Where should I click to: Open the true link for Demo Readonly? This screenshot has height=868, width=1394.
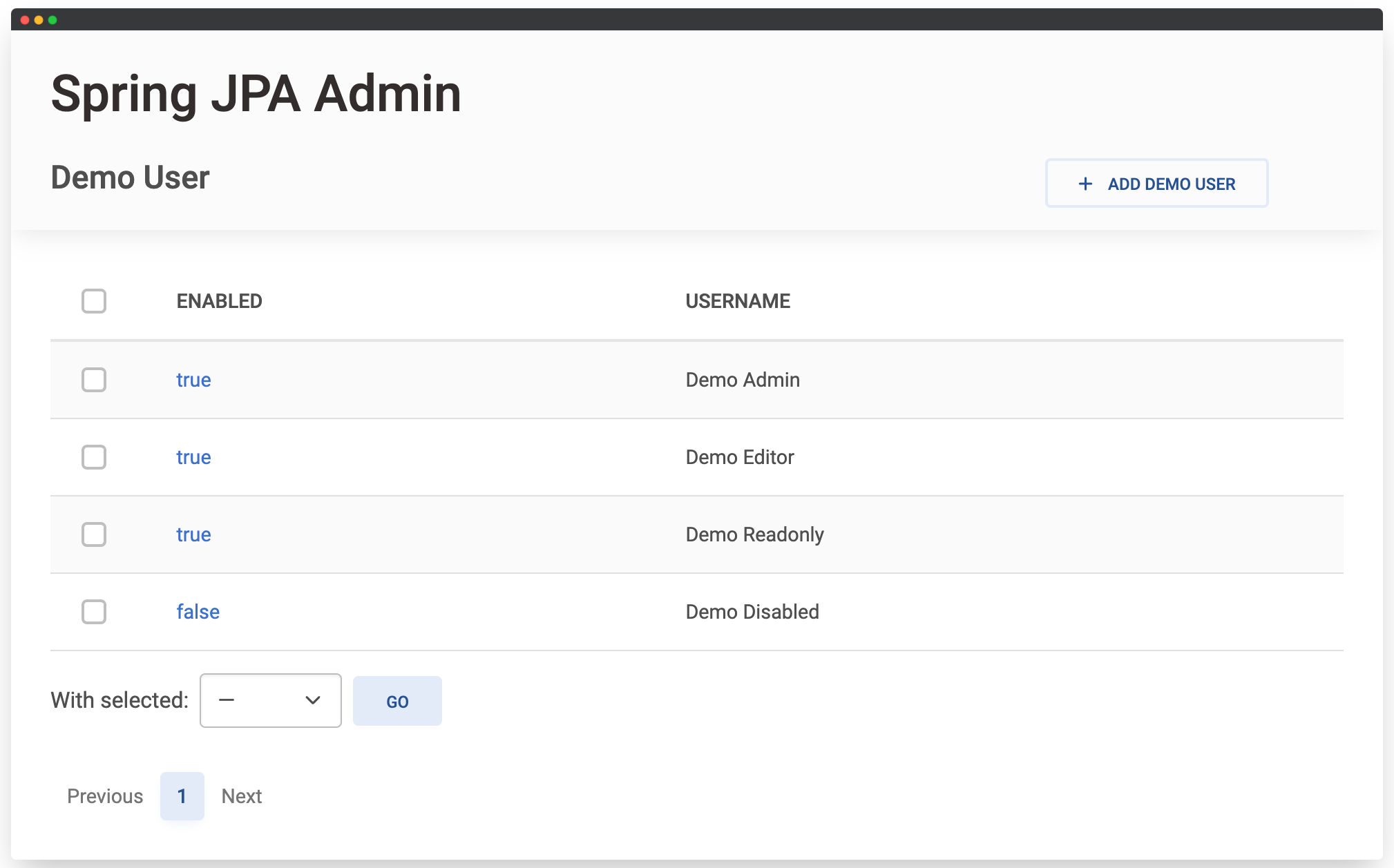(193, 534)
